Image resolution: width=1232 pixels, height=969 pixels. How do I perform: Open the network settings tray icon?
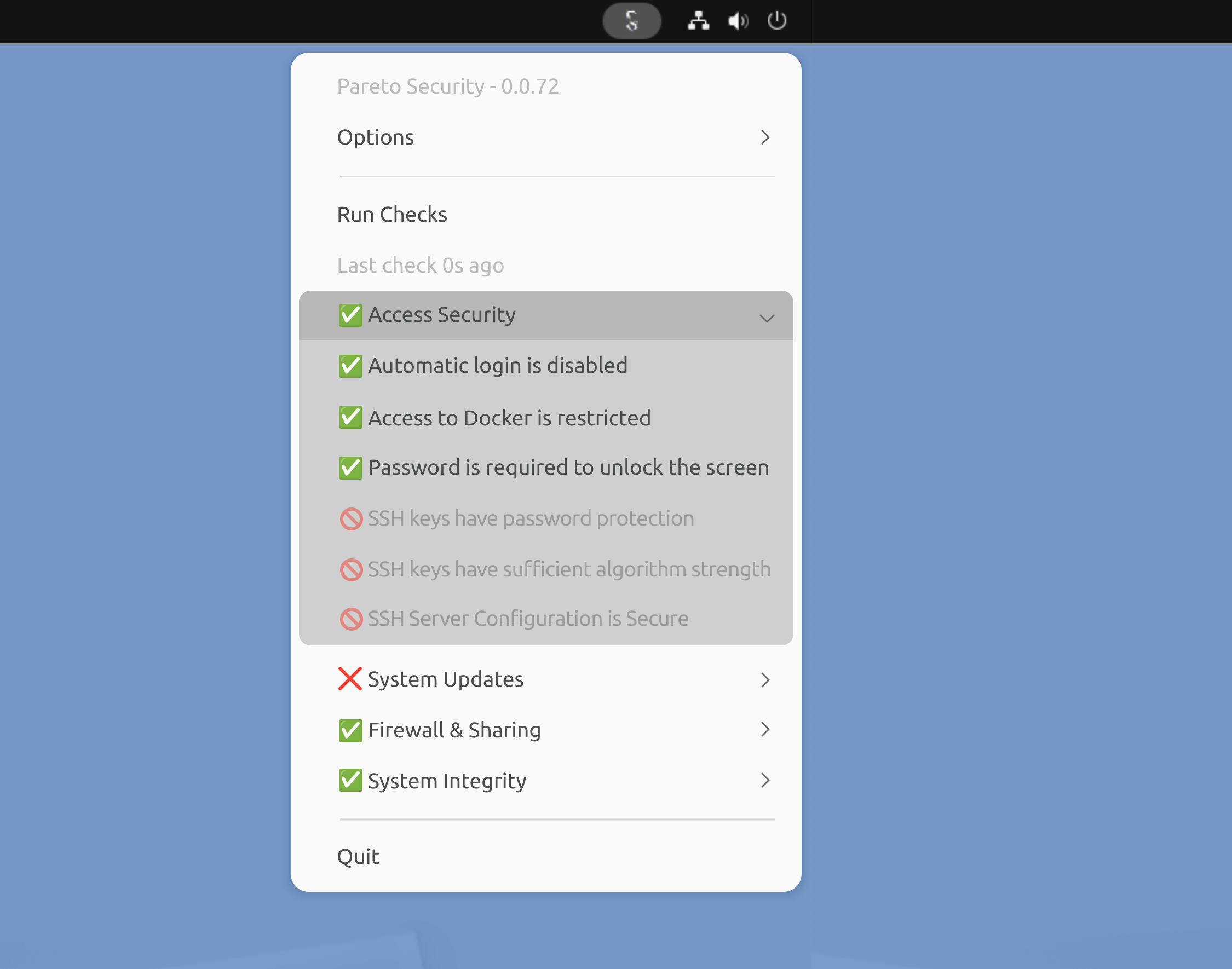point(698,21)
